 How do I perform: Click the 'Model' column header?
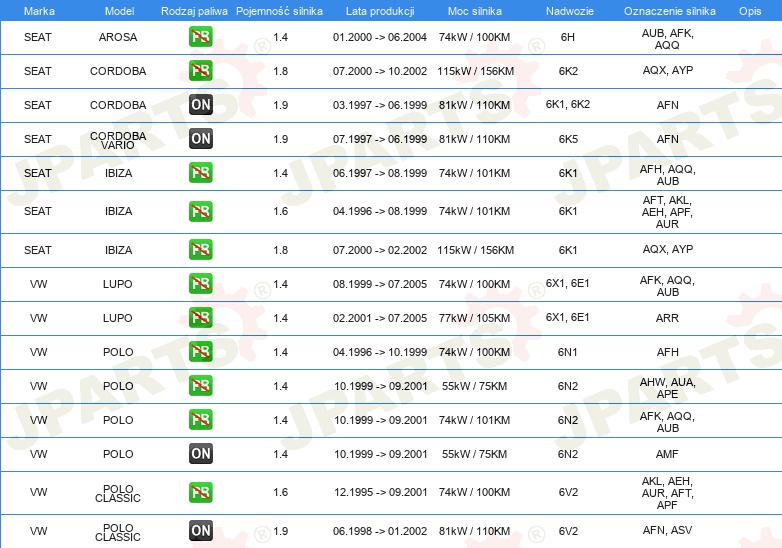pyautogui.click(x=119, y=11)
